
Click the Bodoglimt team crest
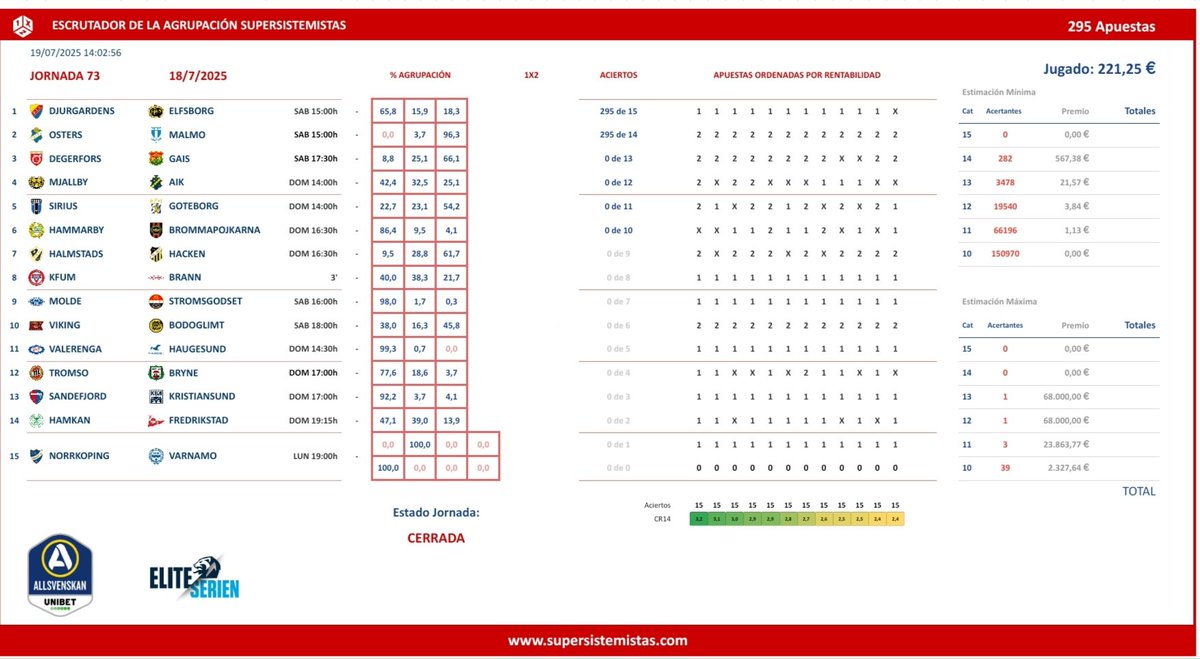pyautogui.click(x=156, y=325)
